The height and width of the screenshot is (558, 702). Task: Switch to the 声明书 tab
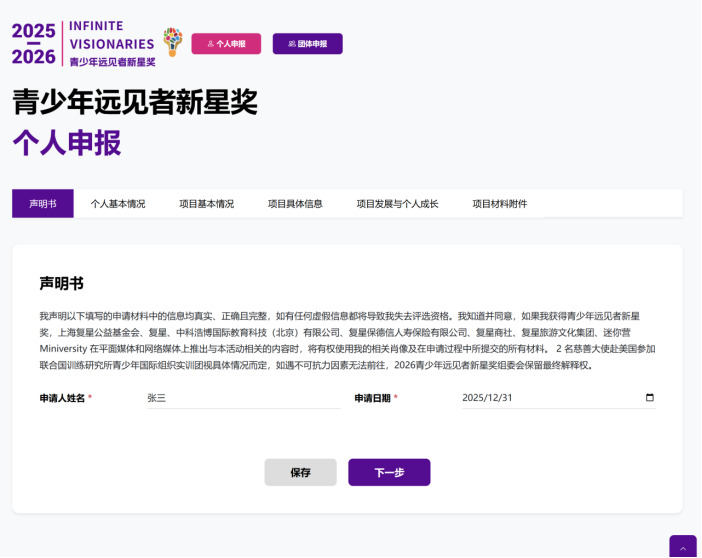(43, 204)
